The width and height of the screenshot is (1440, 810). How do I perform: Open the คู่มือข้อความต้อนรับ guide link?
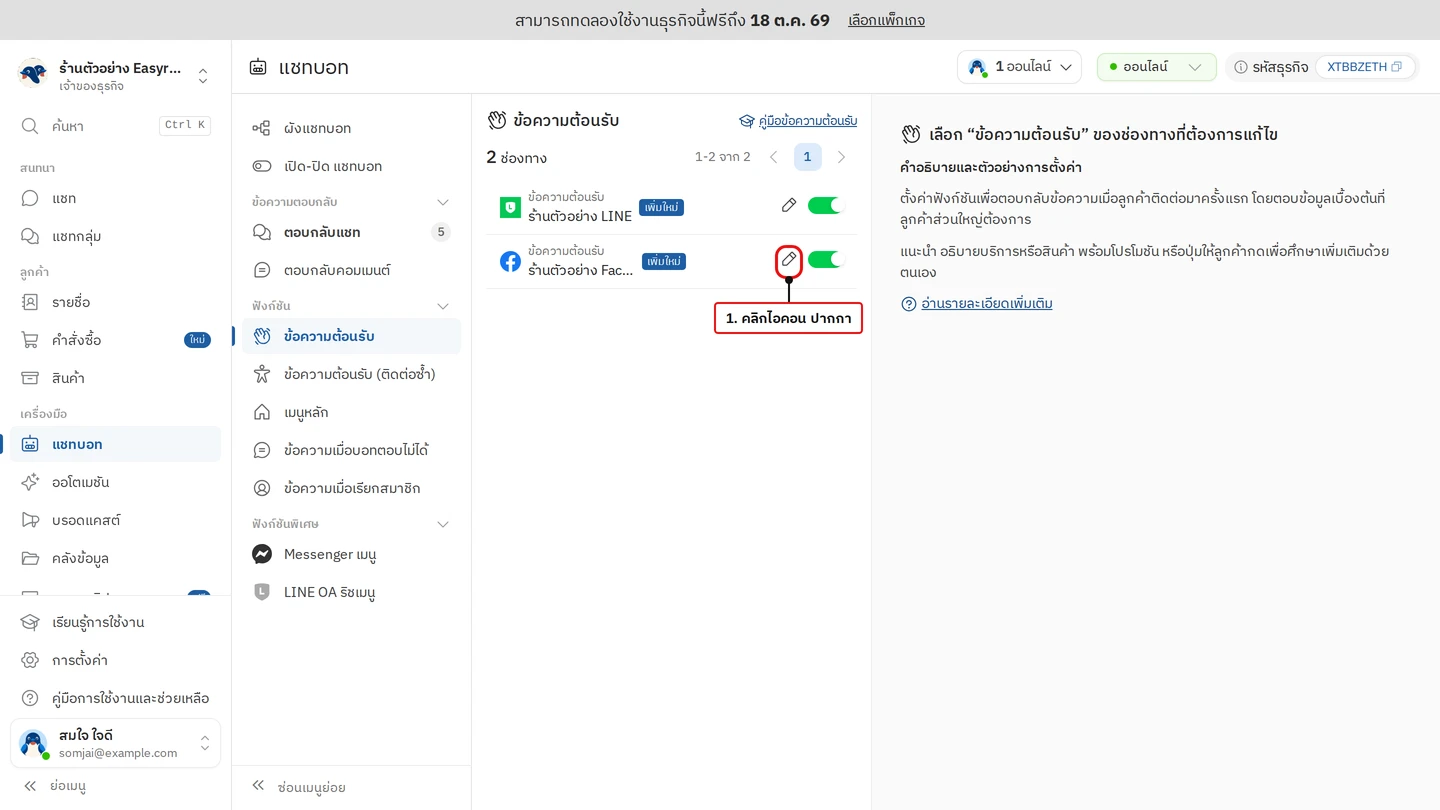point(798,121)
